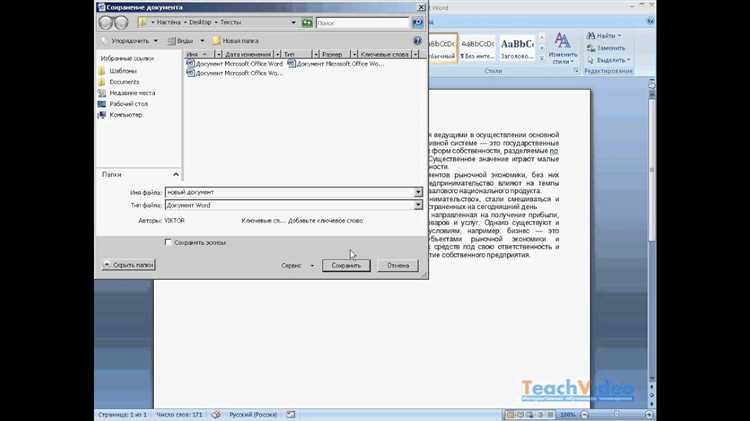750x421 pixels.
Task: Click the macro record icon in Word status bar
Action: coord(291,414)
